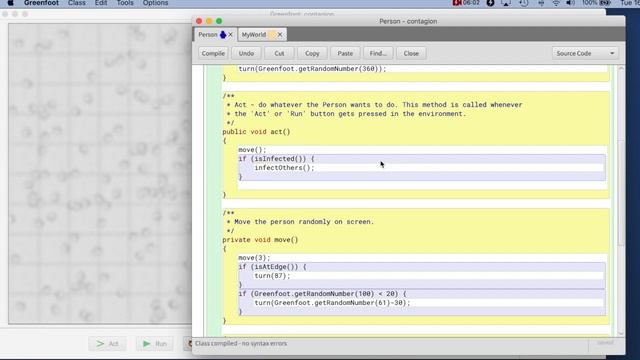The image size is (640, 360).
Task: Open the volume control icon
Action: pos(571,3)
